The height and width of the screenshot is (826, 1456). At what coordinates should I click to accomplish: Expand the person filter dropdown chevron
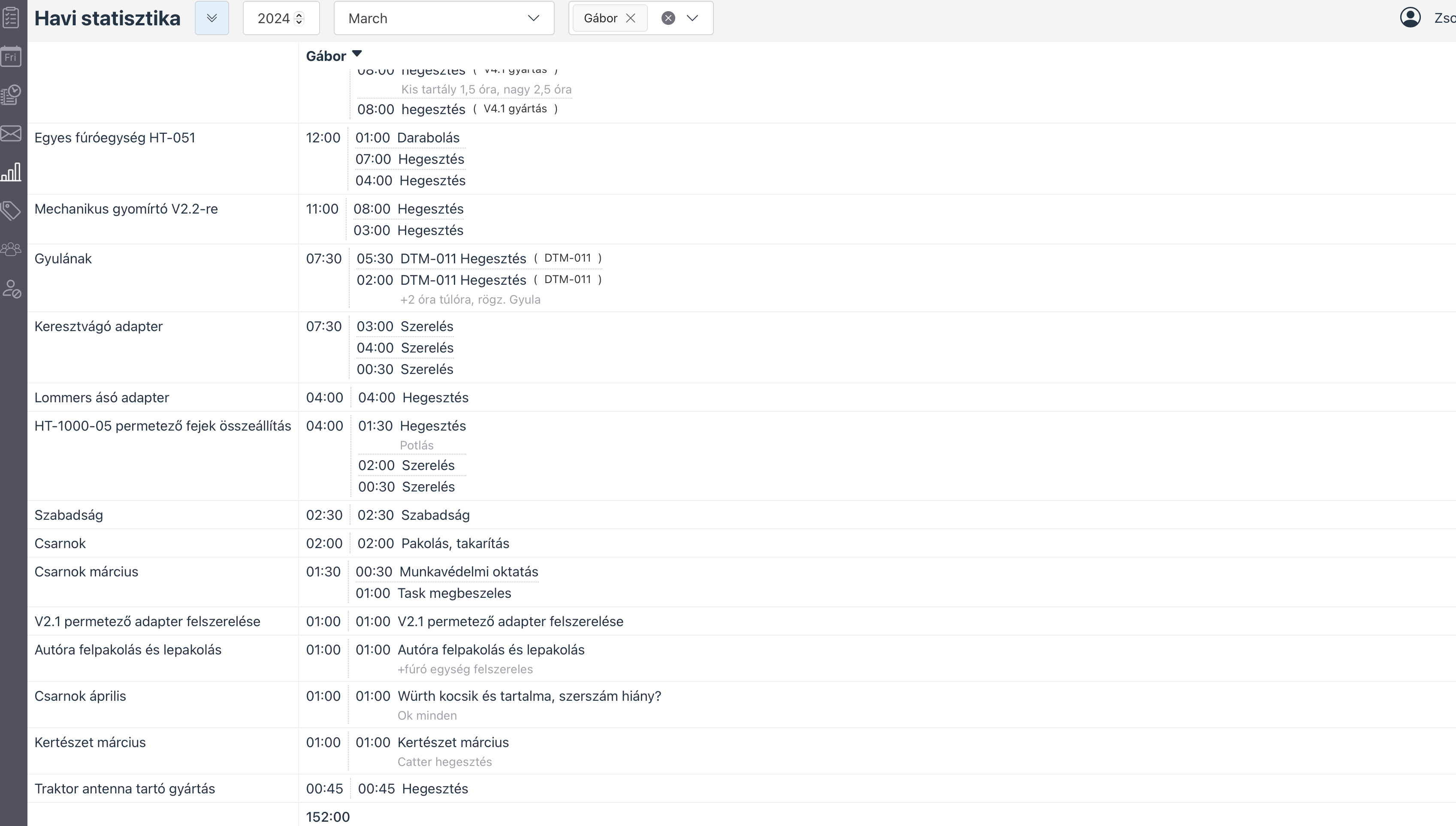(692, 18)
